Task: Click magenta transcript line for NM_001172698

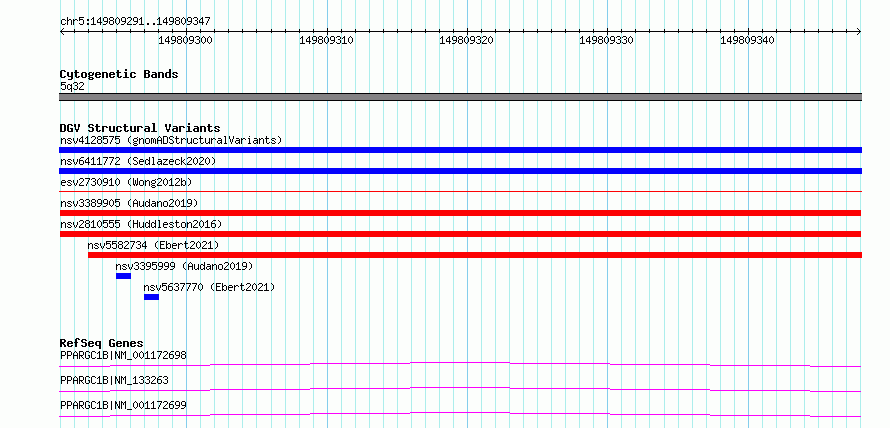Action: (x=460, y=364)
